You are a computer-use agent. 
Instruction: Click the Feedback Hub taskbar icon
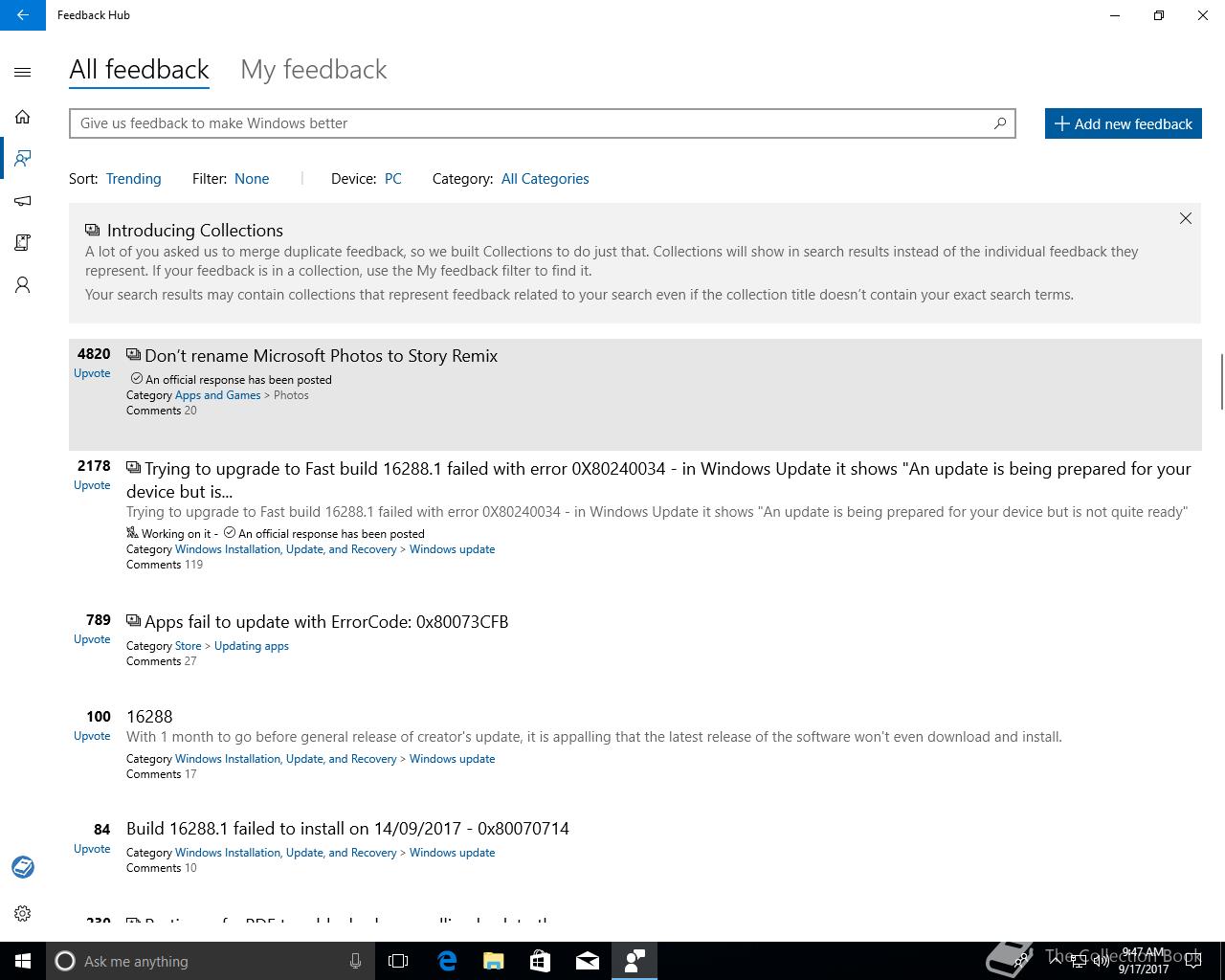coord(634,961)
